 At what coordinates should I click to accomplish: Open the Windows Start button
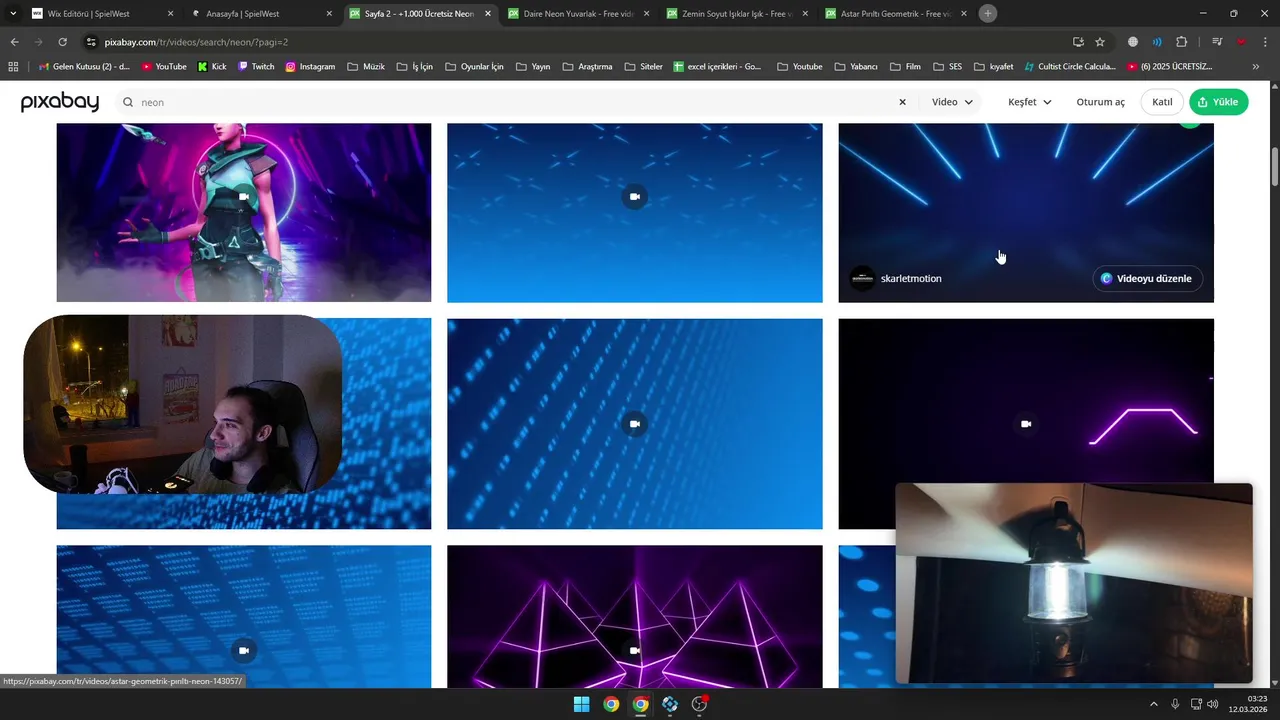[581, 704]
